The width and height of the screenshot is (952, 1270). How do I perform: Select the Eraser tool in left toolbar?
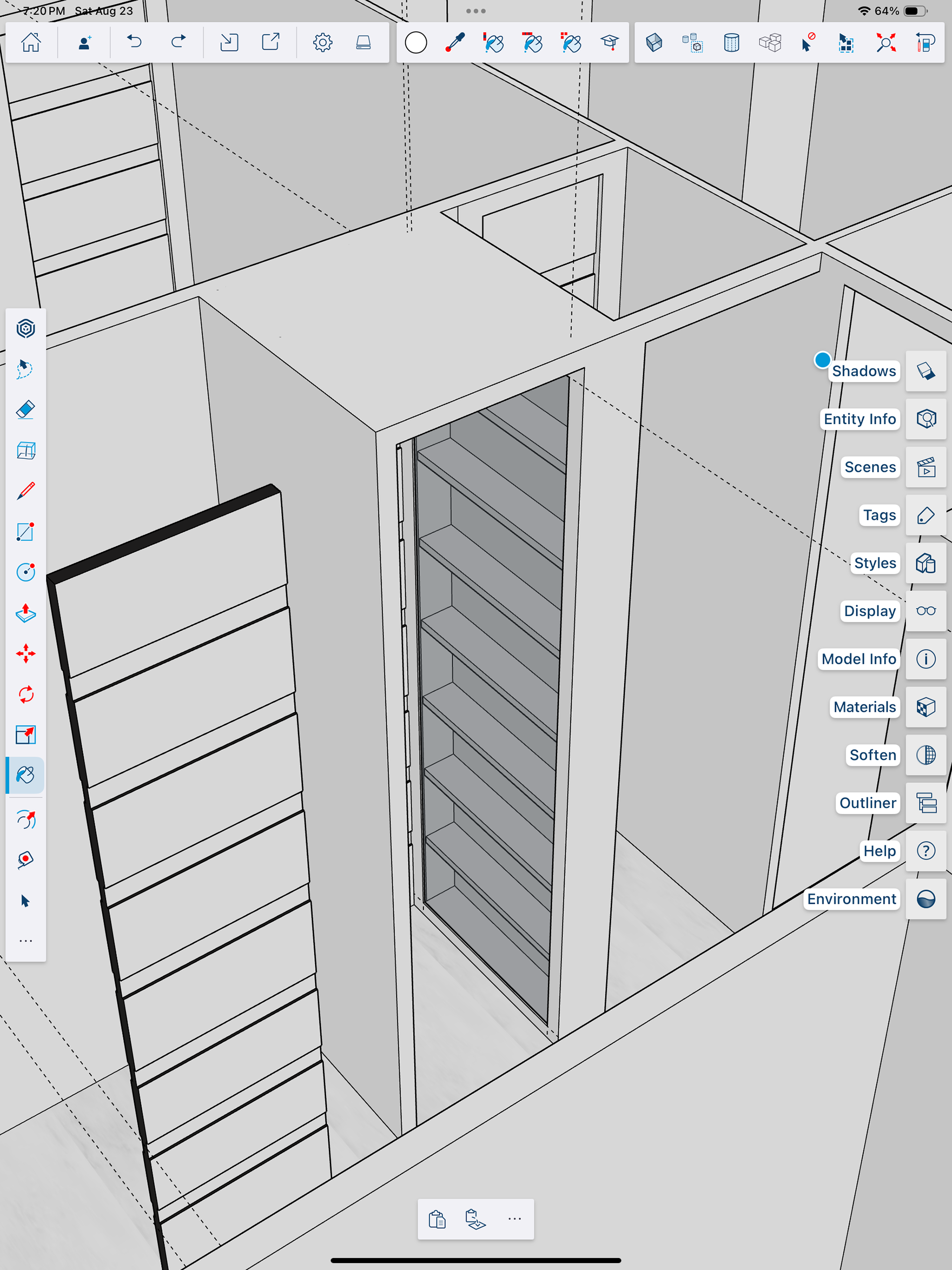coord(25,410)
